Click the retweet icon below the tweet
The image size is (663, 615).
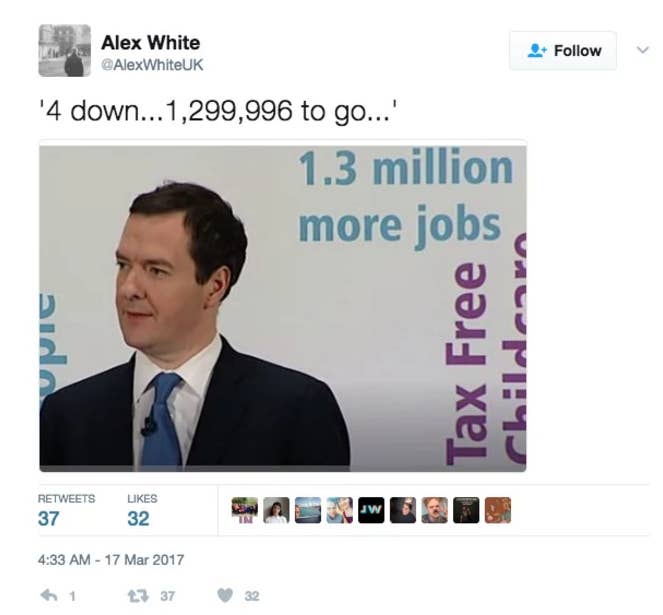pos(138,596)
